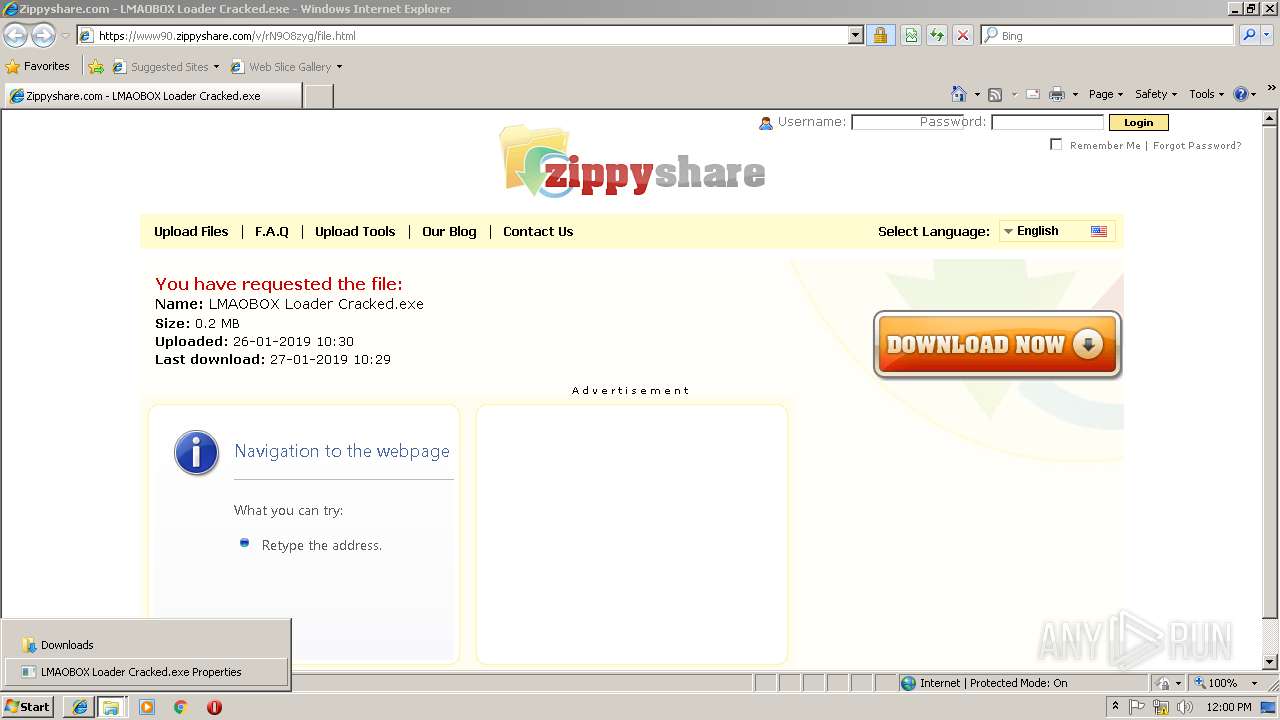This screenshot has width=1280, height=720.
Task: Select LMAOBOX Loader Cracked.exe Properties window
Action: [146, 672]
